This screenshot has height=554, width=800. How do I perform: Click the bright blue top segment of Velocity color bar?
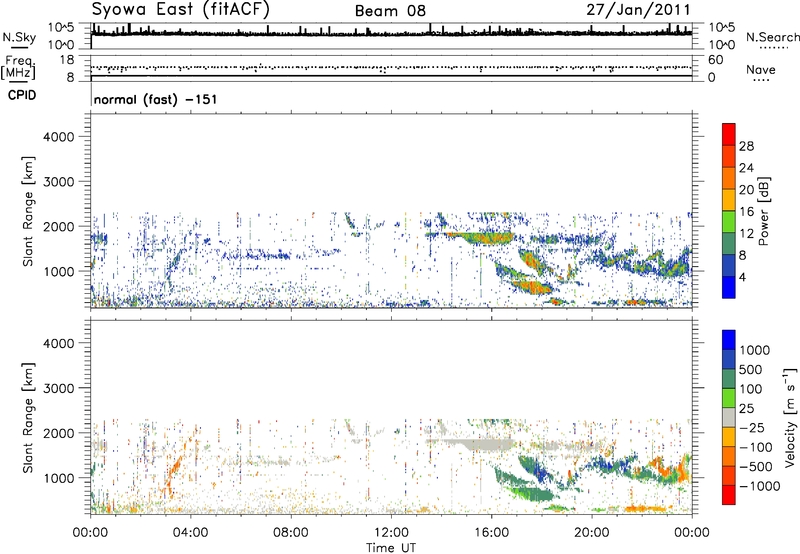click(729, 340)
